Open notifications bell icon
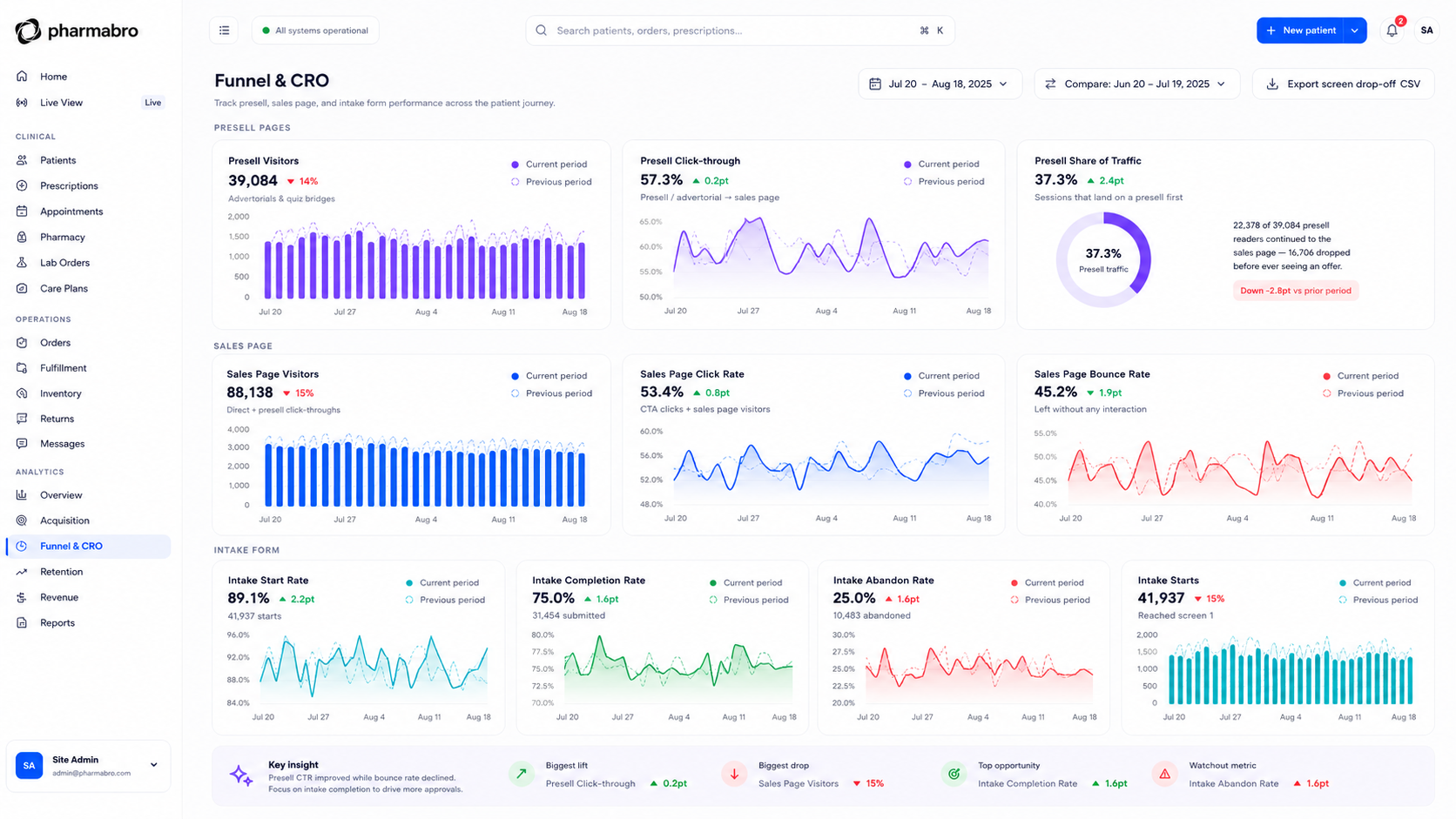Image resolution: width=1456 pixels, height=819 pixels. 1392,30
